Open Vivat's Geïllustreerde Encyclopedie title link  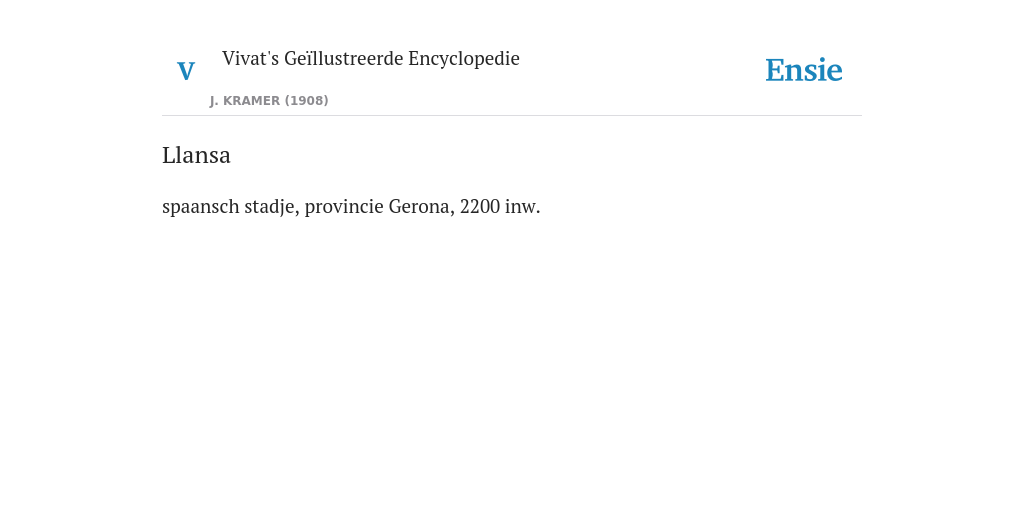[x=371, y=59]
